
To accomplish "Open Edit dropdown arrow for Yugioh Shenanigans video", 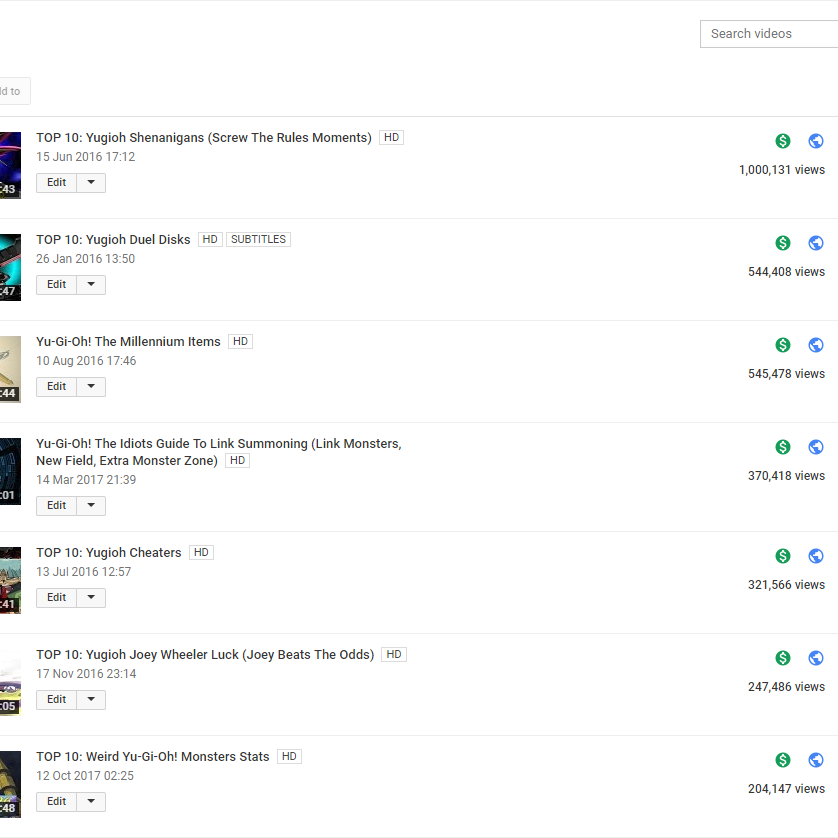I will coord(91,183).
